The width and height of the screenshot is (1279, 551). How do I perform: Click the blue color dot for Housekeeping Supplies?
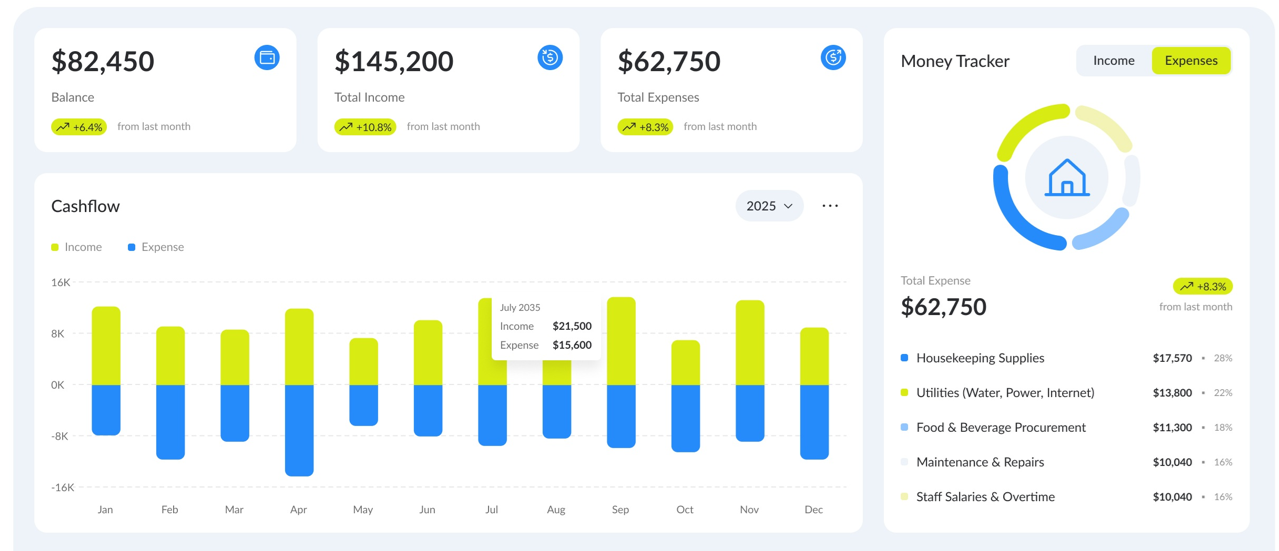(x=905, y=358)
